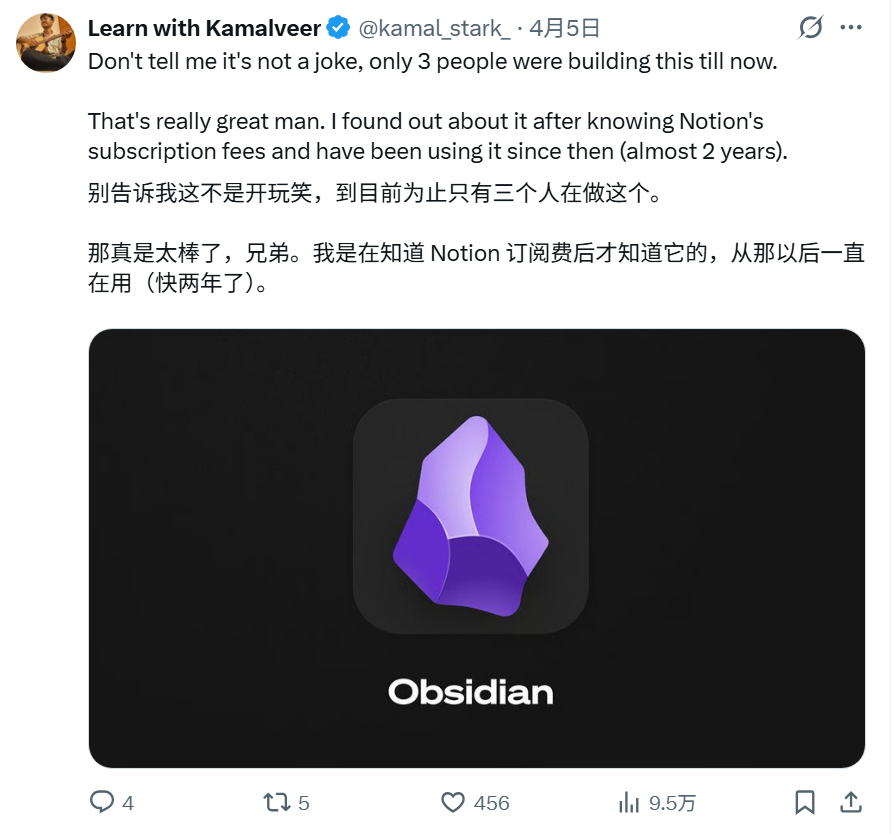Click the profile avatar photo
Viewport: 894px width, 834px height.
(44, 44)
